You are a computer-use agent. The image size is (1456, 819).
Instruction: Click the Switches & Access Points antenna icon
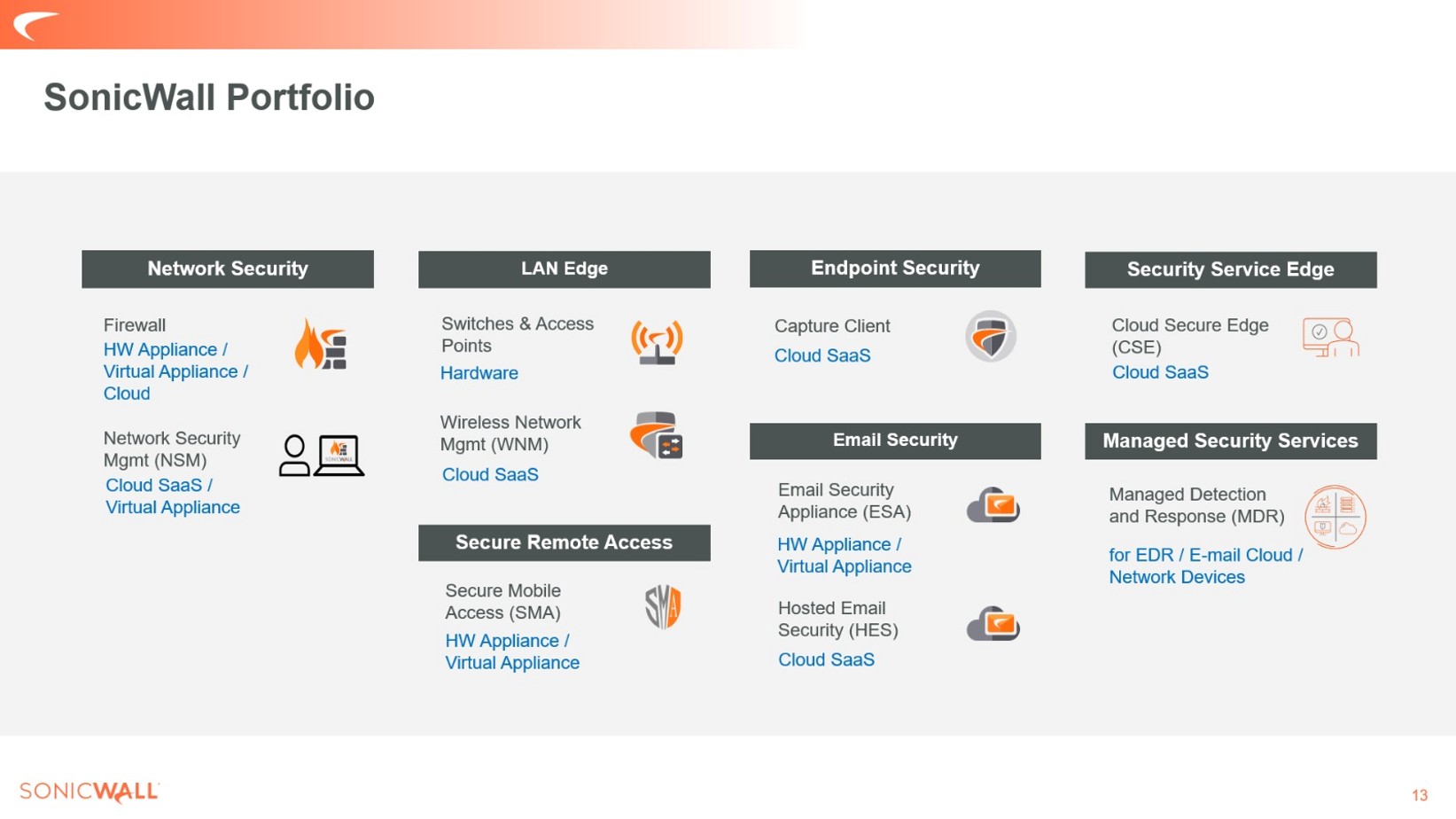point(657,342)
